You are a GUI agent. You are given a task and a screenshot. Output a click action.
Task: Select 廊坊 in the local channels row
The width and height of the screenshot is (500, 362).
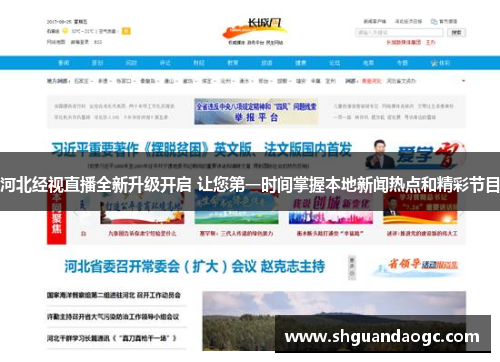click(x=188, y=81)
